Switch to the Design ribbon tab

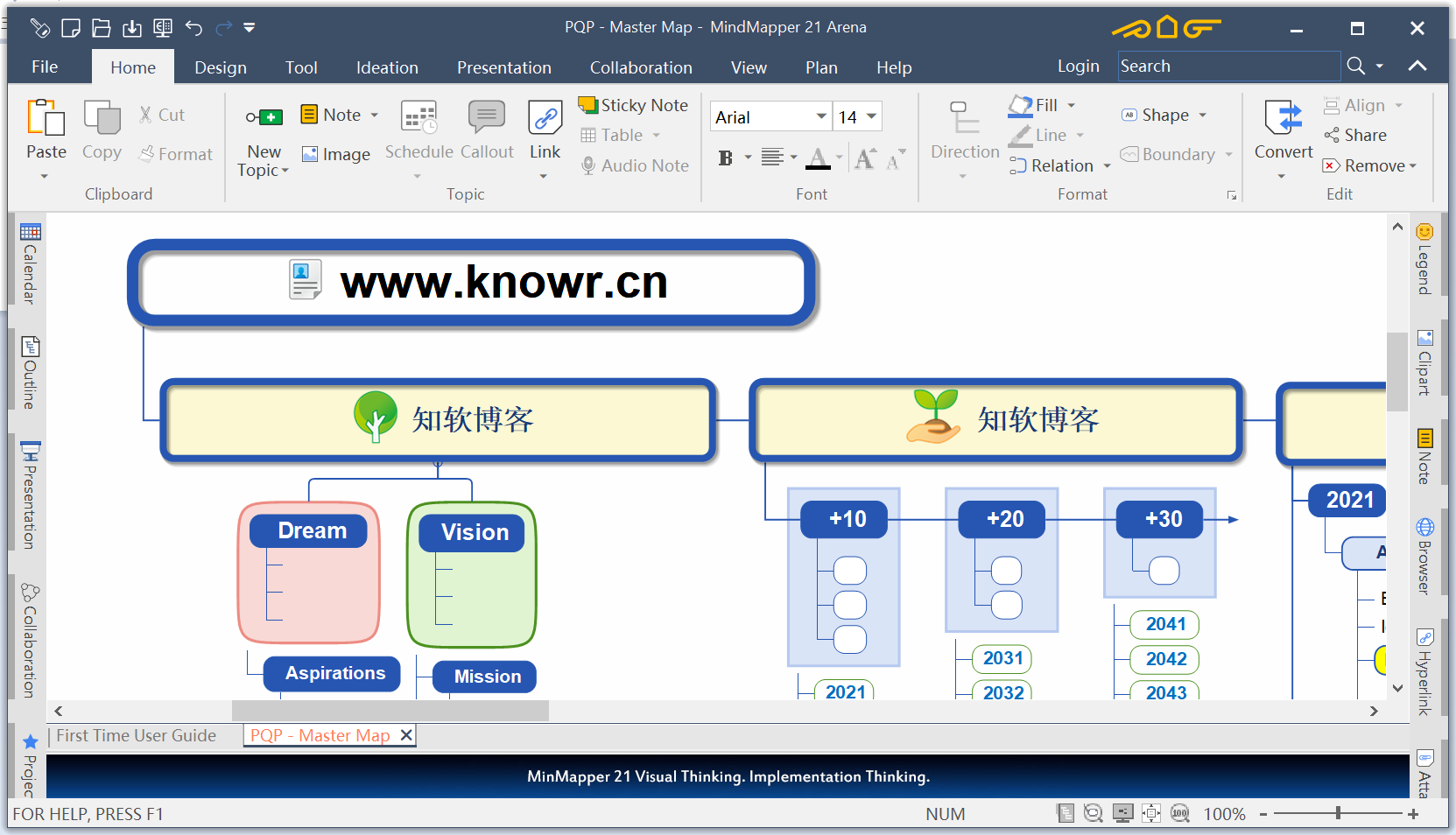[221, 67]
